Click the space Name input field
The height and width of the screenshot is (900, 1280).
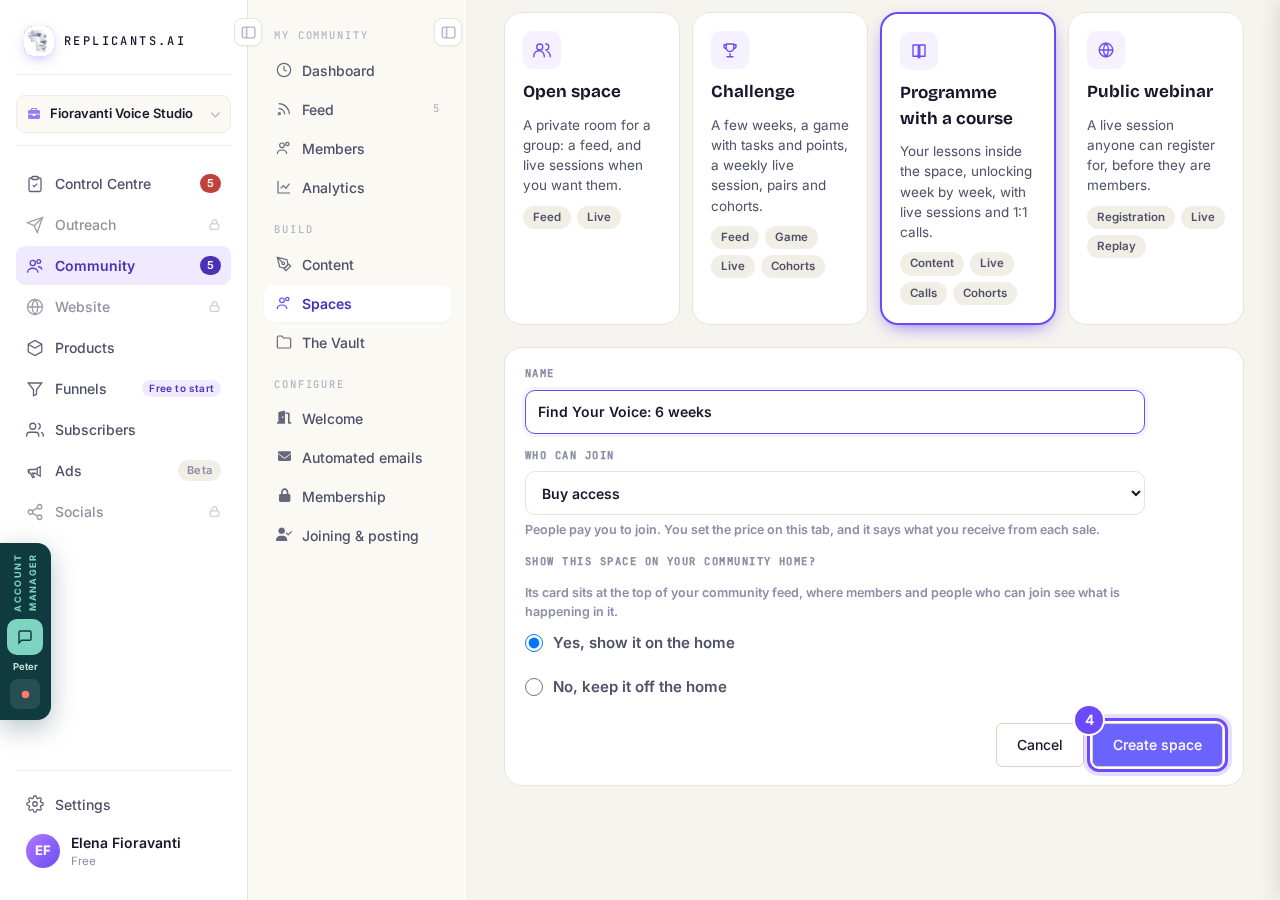[835, 412]
